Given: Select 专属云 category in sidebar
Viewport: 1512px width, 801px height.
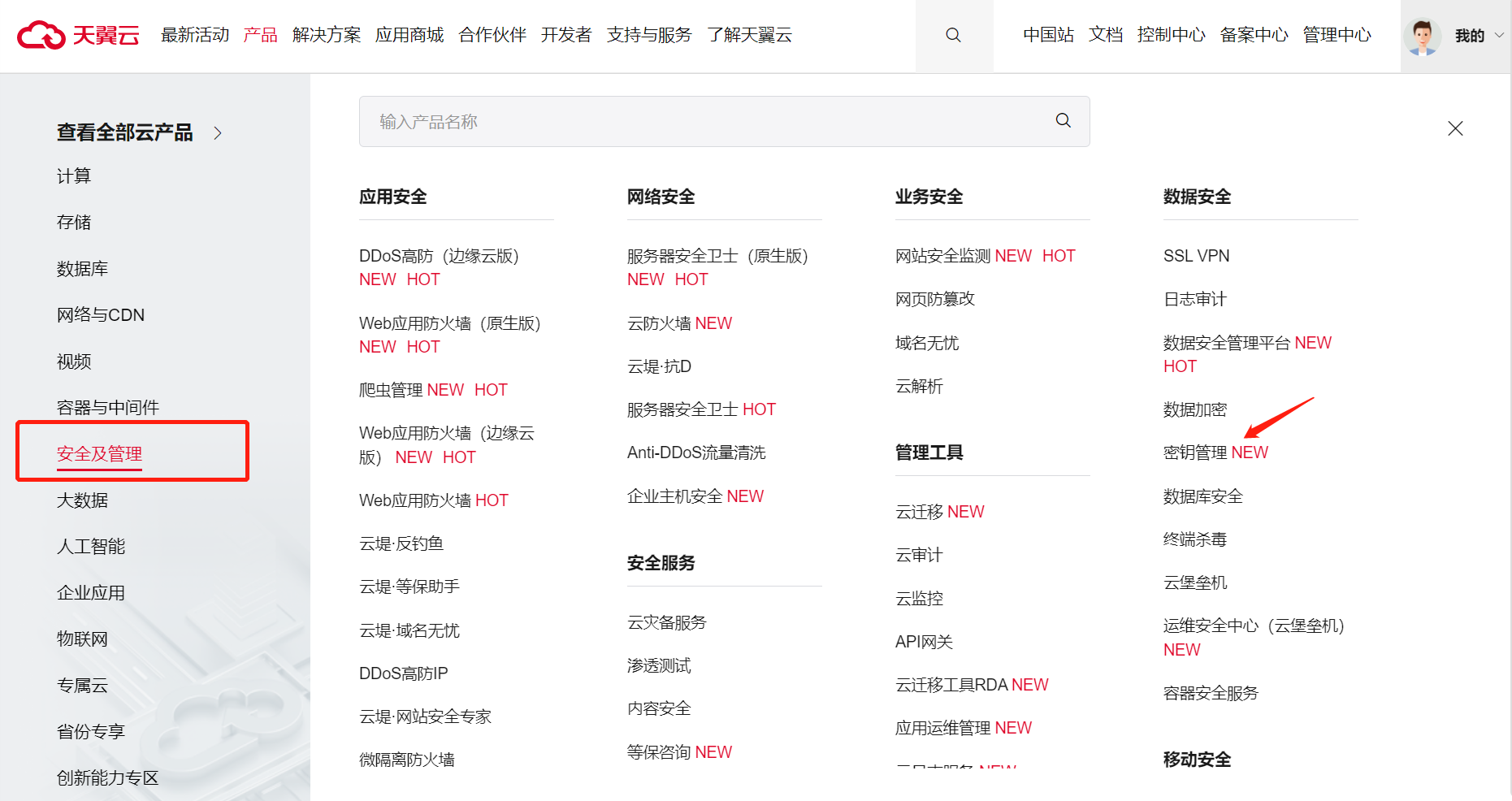Looking at the screenshot, I should [x=82, y=685].
